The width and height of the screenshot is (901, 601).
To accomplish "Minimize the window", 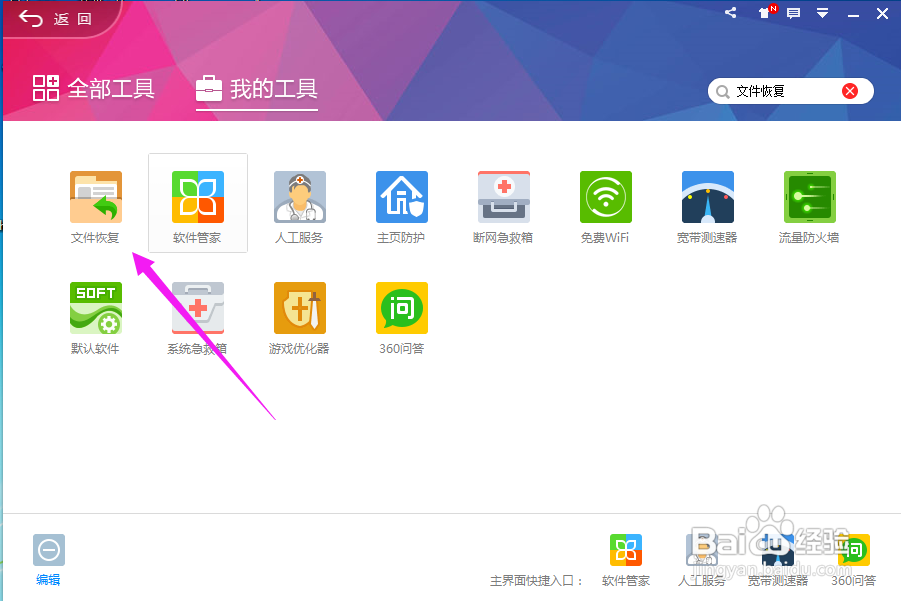I will (x=853, y=14).
